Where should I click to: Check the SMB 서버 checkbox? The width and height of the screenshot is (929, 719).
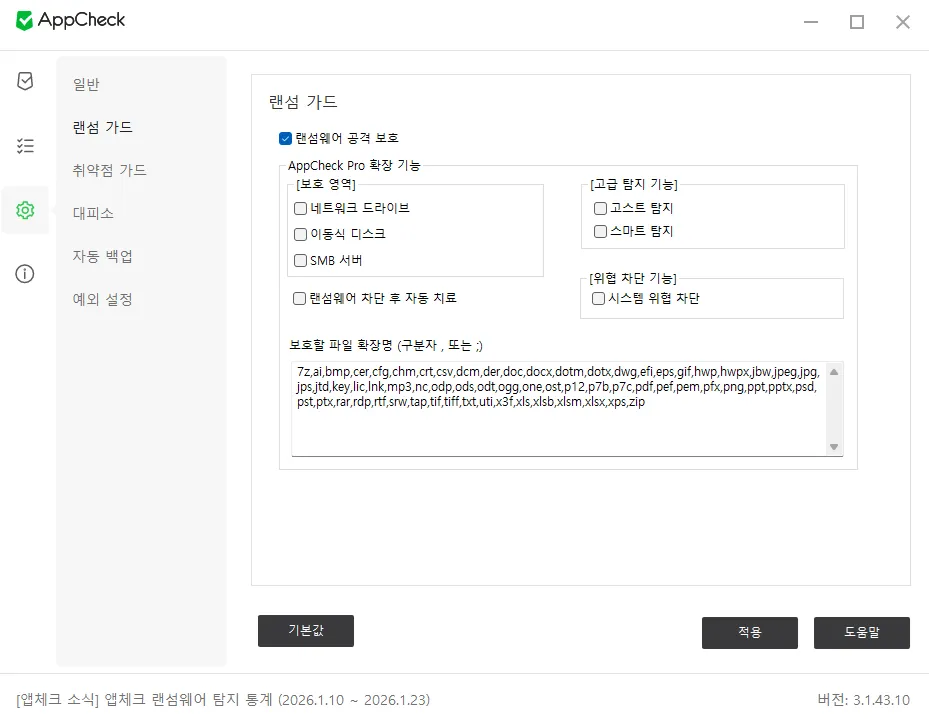(x=300, y=261)
